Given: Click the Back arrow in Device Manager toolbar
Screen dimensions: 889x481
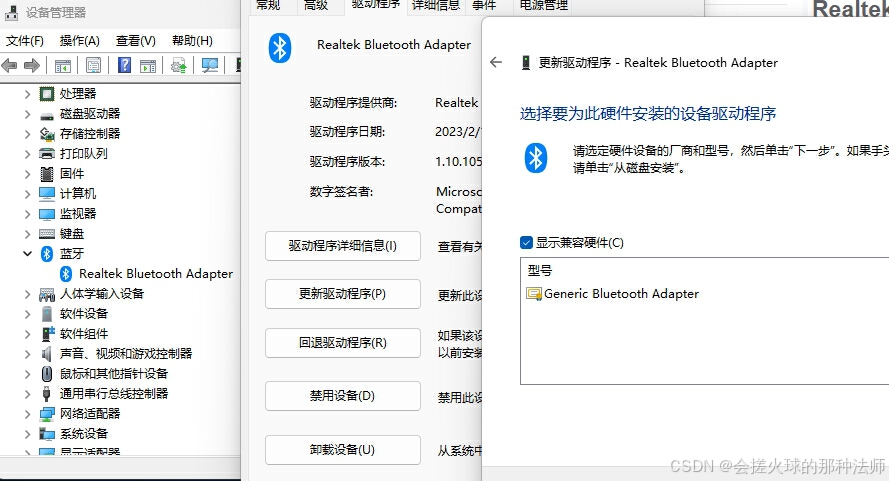Looking at the screenshot, I should click(10, 65).
